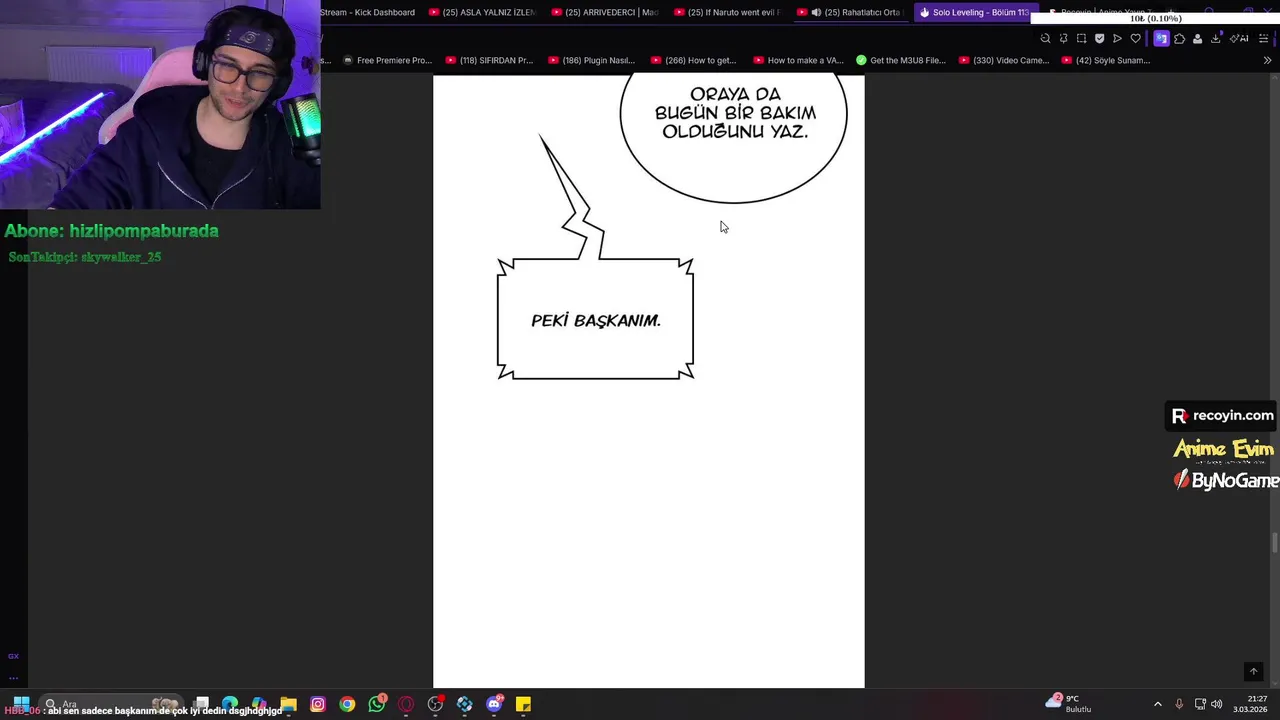1280x720 pixels.
Task: Open How to make a VA... bookmark
Action: [798, 60]
